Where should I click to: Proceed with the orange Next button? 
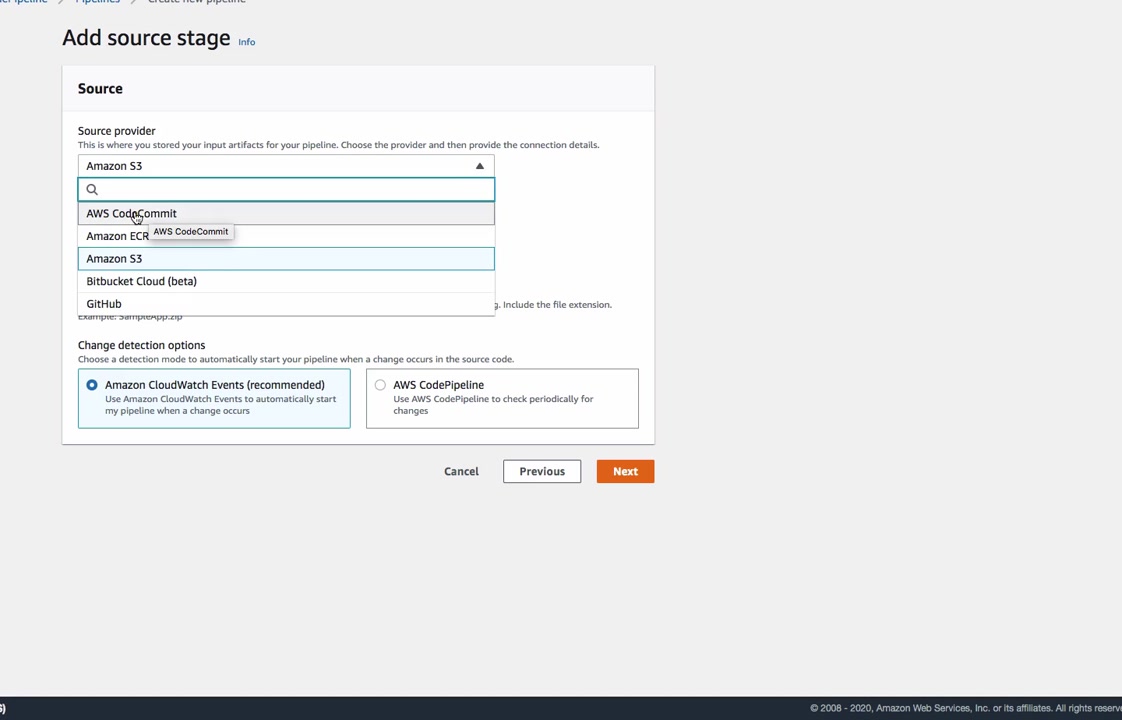click(x=625, y=472)
